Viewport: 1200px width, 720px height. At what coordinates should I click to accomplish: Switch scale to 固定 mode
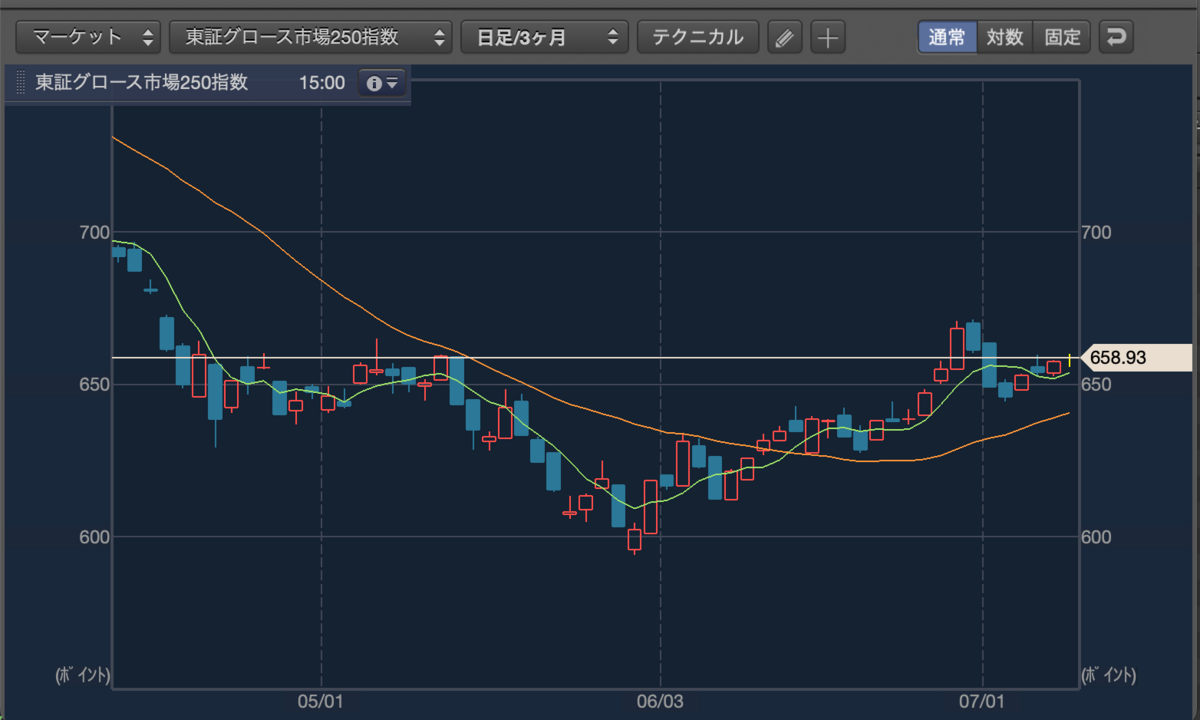point(1062,38)
